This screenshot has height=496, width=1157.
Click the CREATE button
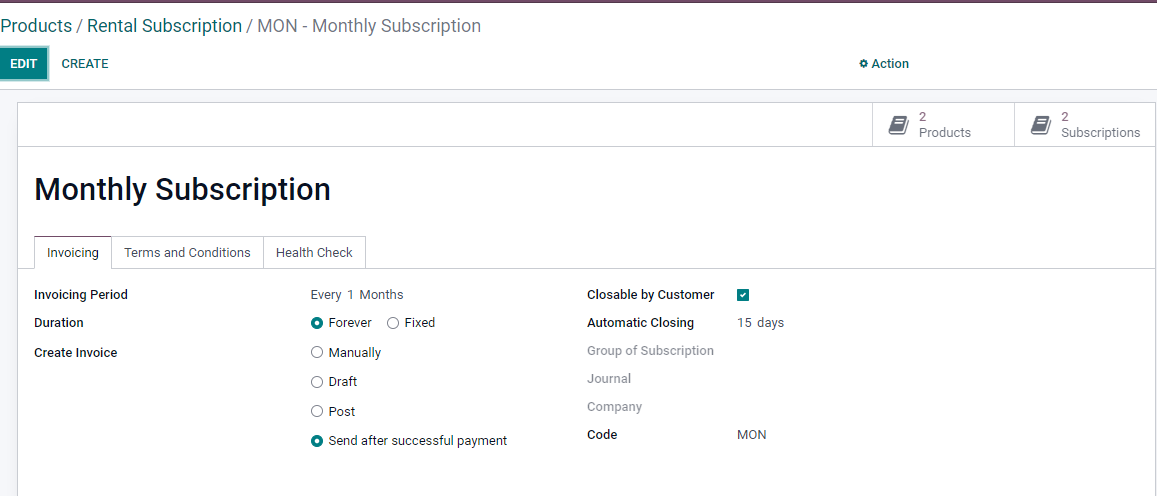click(85, 63)
